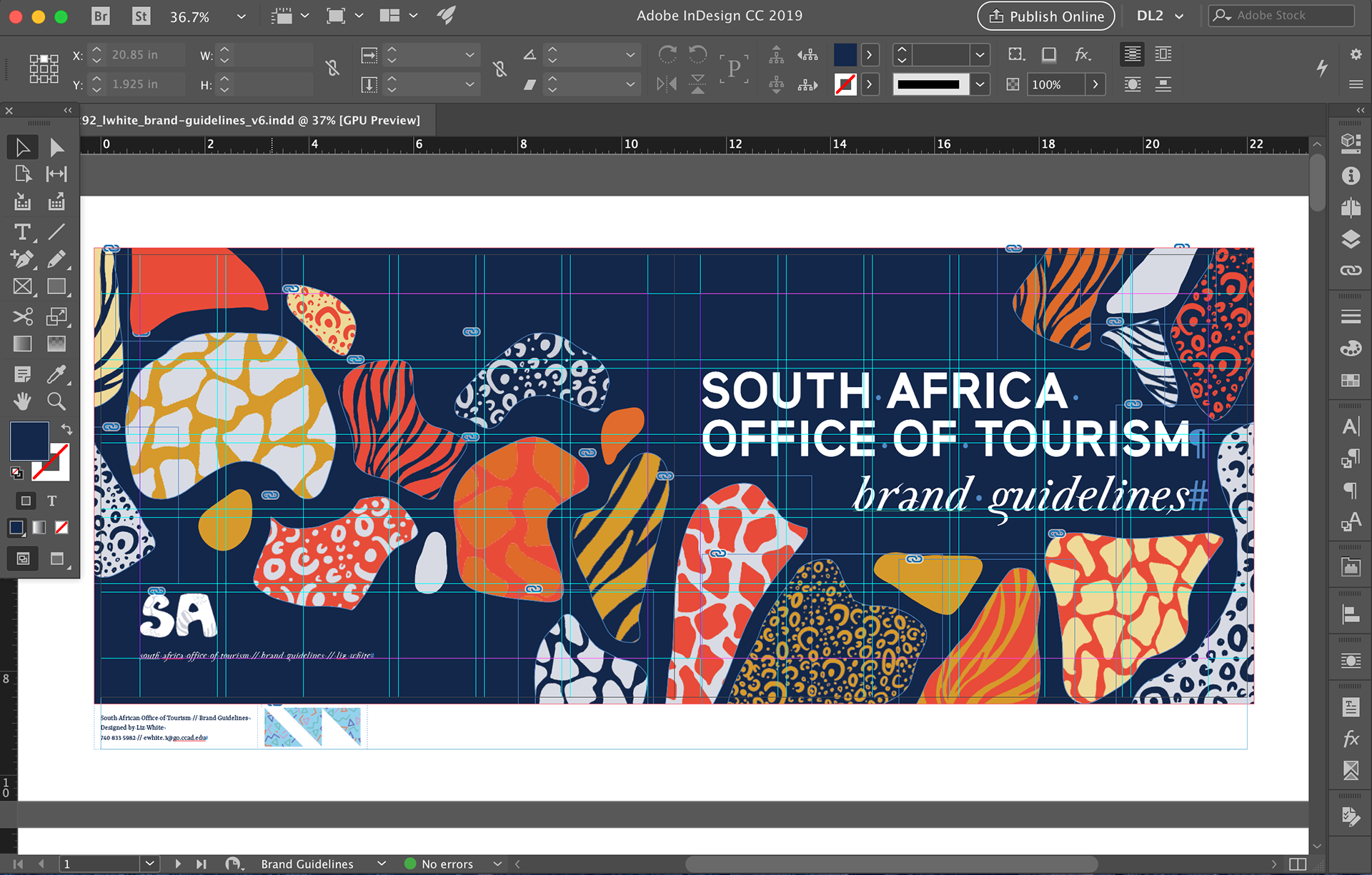Screen dimensions: 1372x875
Task: Go to the first page
Action: (x=18, y=864)
